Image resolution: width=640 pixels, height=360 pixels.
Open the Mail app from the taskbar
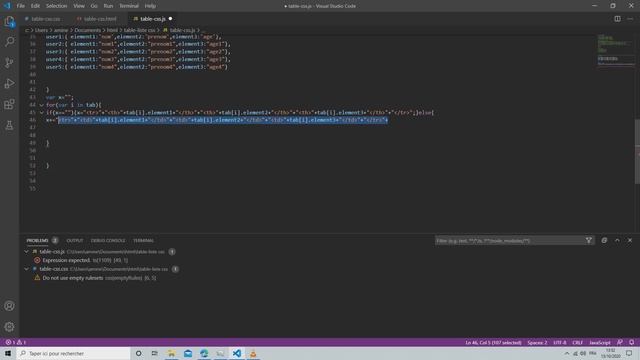point(188,353)
